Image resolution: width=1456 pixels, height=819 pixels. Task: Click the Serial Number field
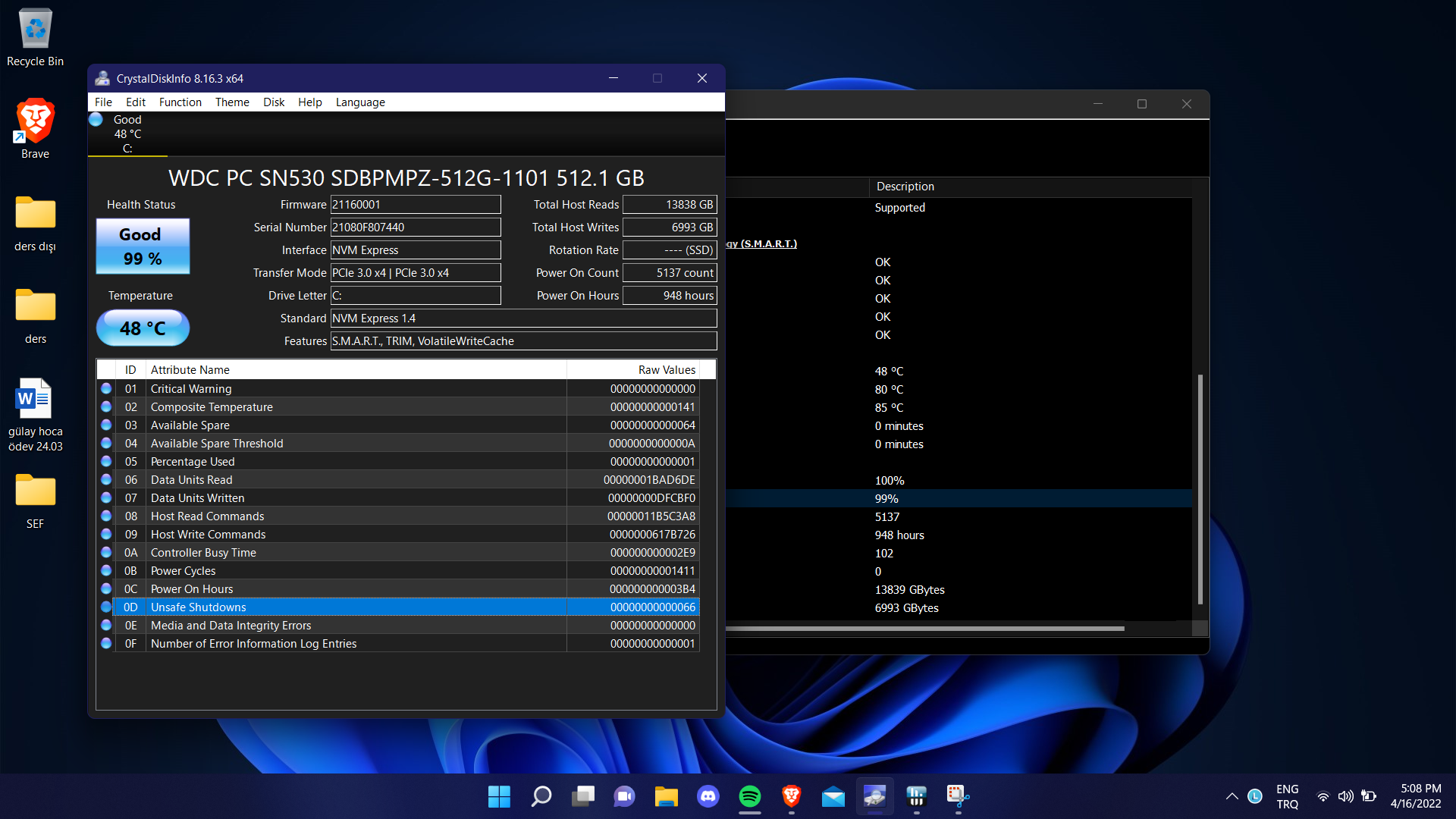(x=416, y=227)
